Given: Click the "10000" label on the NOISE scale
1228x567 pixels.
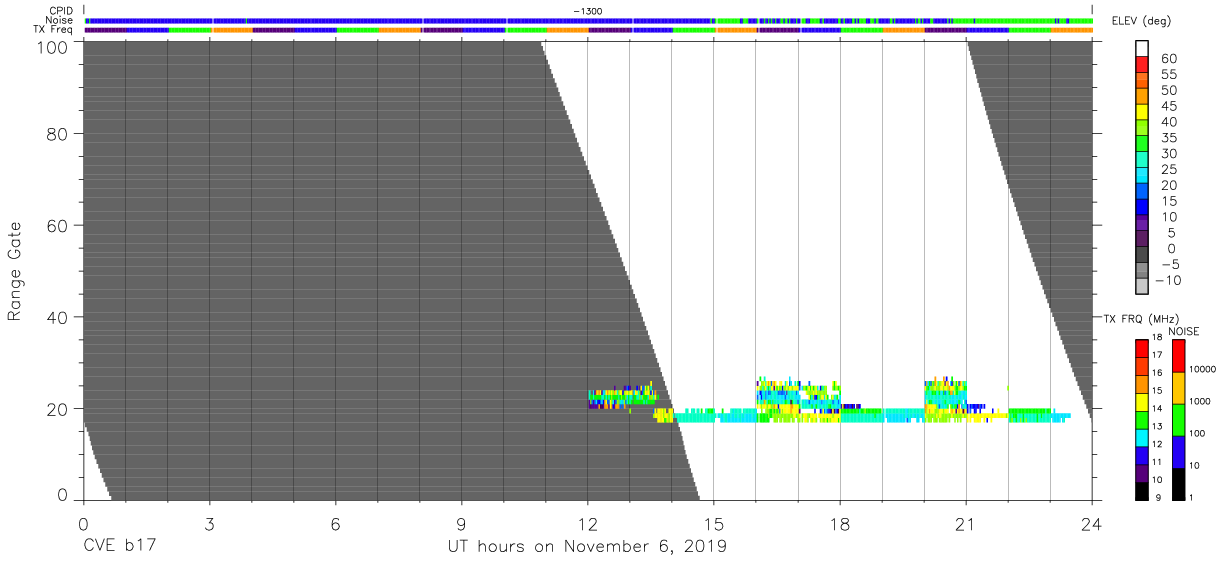Looking at the screenshot, I should click(x=1204, y=370).
